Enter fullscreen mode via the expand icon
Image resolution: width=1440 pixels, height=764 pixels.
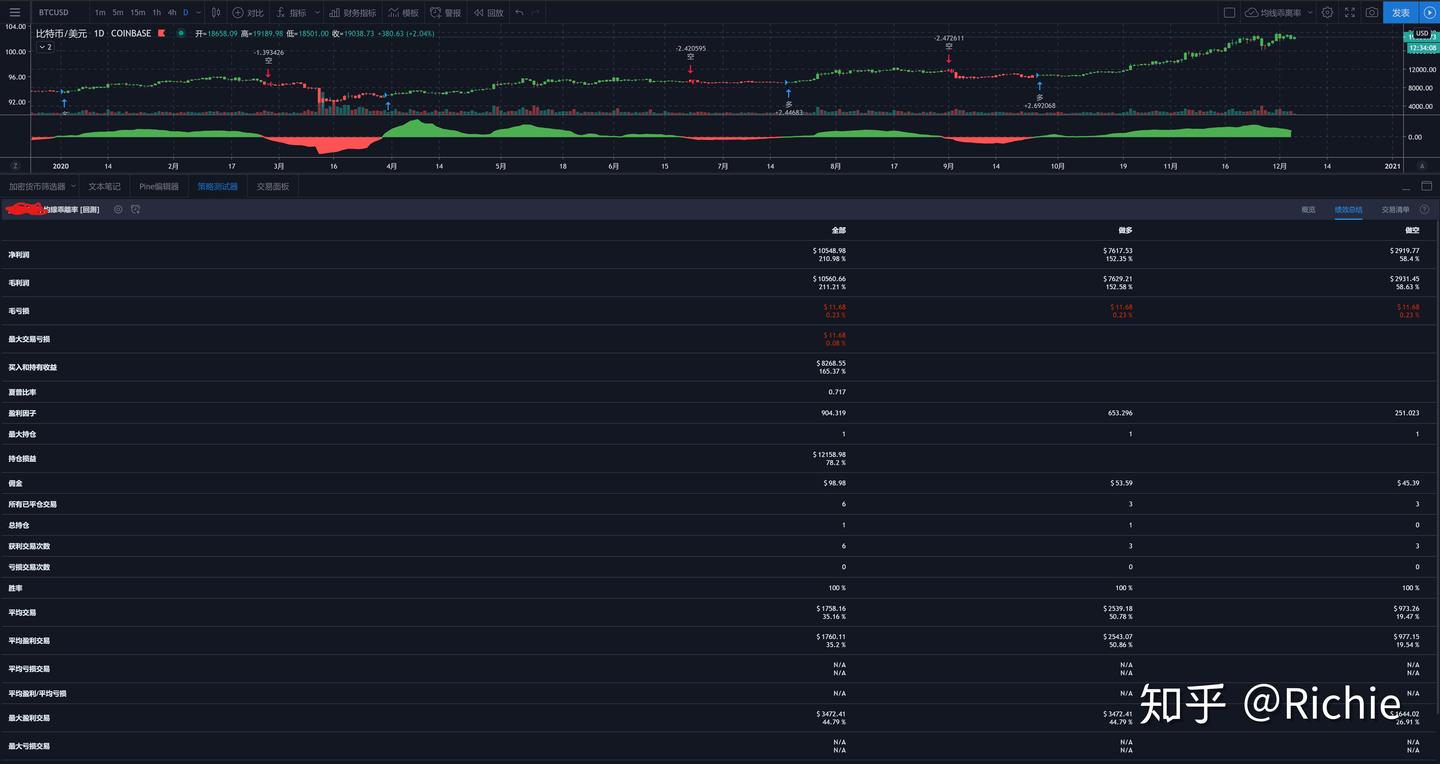1348,12
